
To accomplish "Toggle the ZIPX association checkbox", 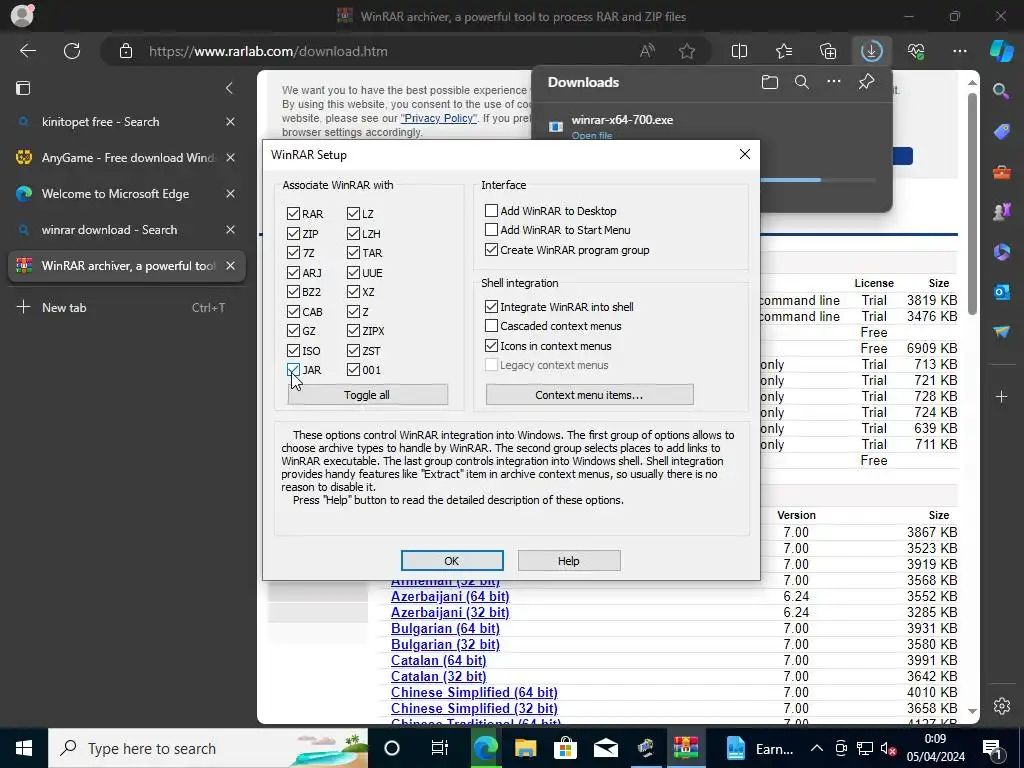I will pos(353,331).
